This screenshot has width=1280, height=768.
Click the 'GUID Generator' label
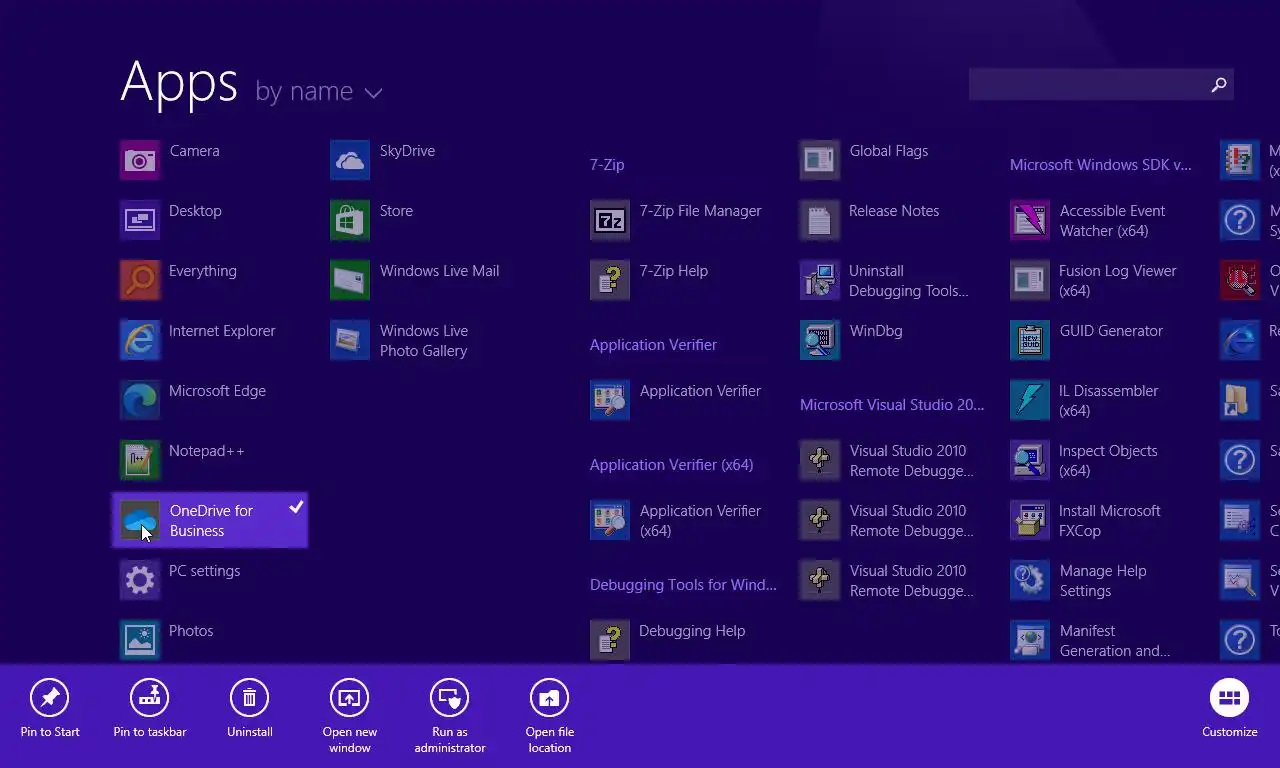[x=1111, y=331]
